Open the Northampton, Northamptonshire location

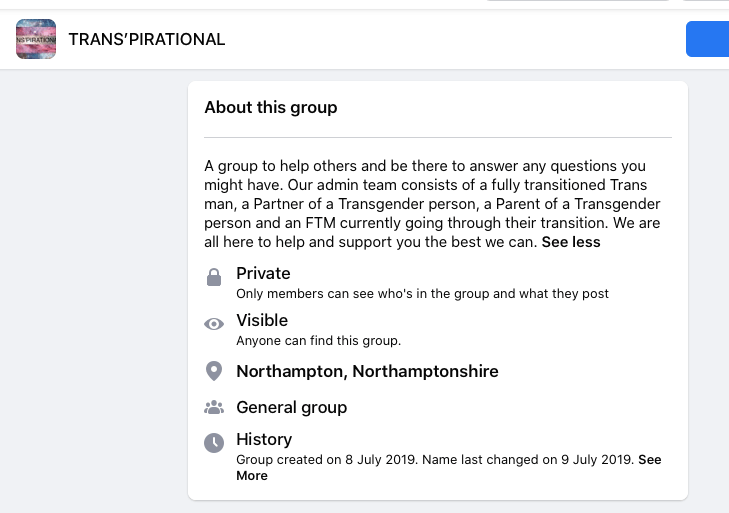tap(367, 371)
